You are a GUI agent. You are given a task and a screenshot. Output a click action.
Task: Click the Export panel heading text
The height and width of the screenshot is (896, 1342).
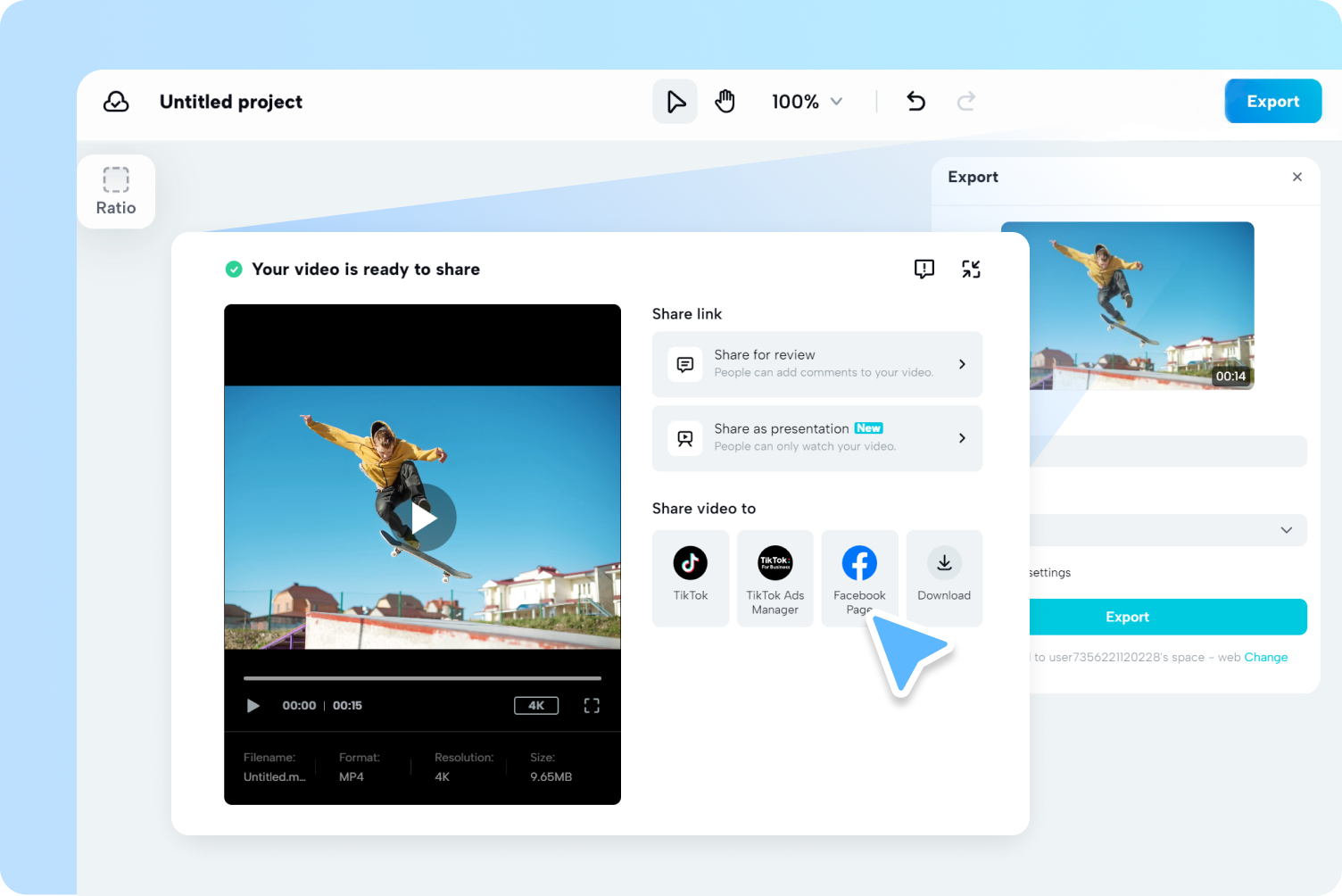[973, 177]
